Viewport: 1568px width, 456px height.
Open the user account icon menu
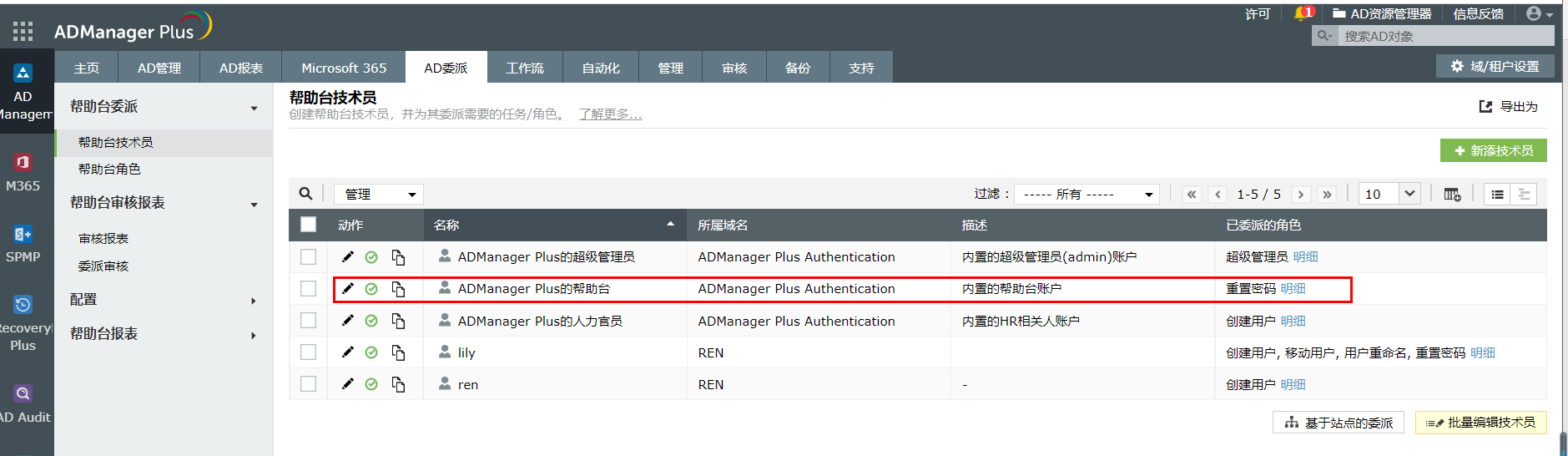[1539, 13]
